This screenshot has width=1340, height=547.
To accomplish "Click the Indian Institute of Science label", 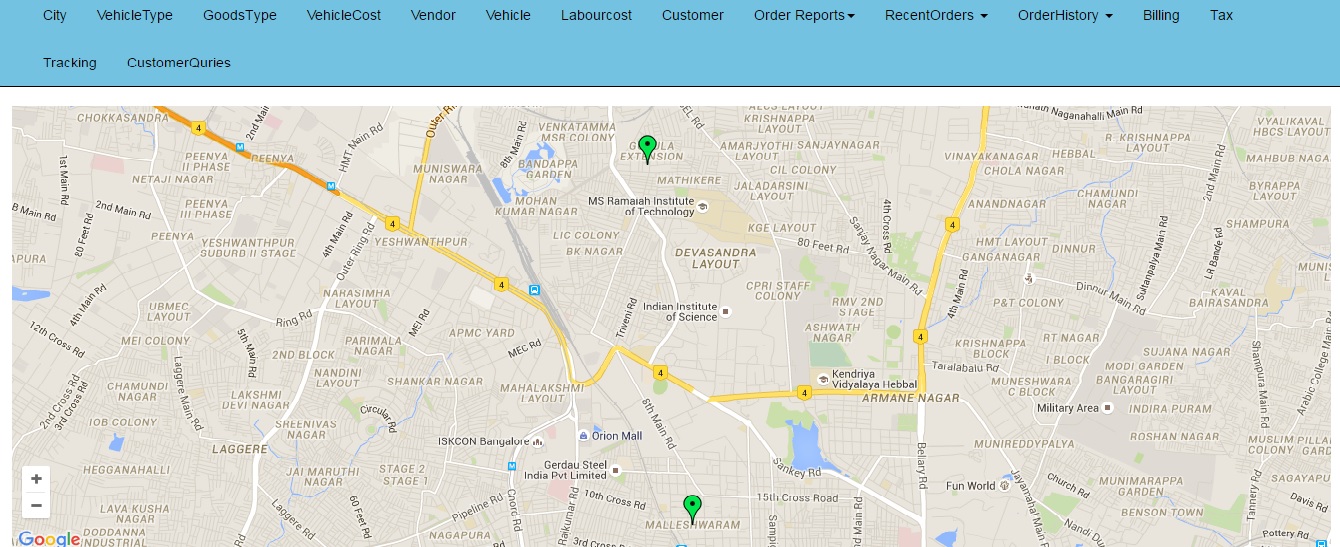I will (x=681, y=312).
